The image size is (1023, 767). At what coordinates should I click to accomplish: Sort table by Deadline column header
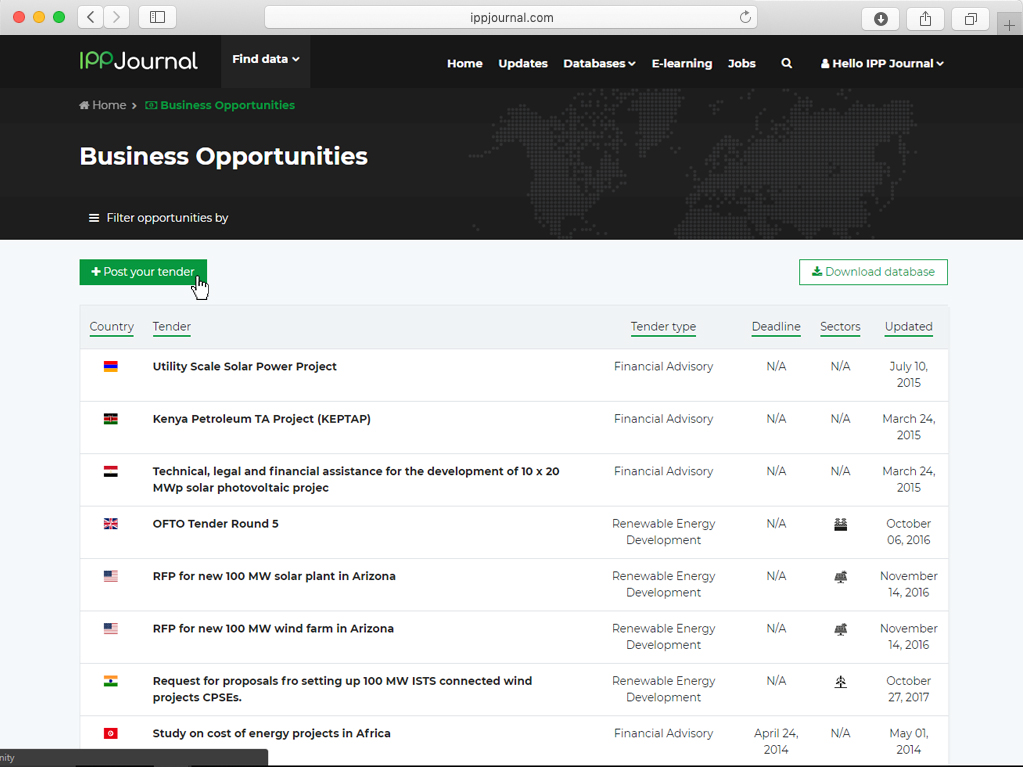tap(776, 327)
